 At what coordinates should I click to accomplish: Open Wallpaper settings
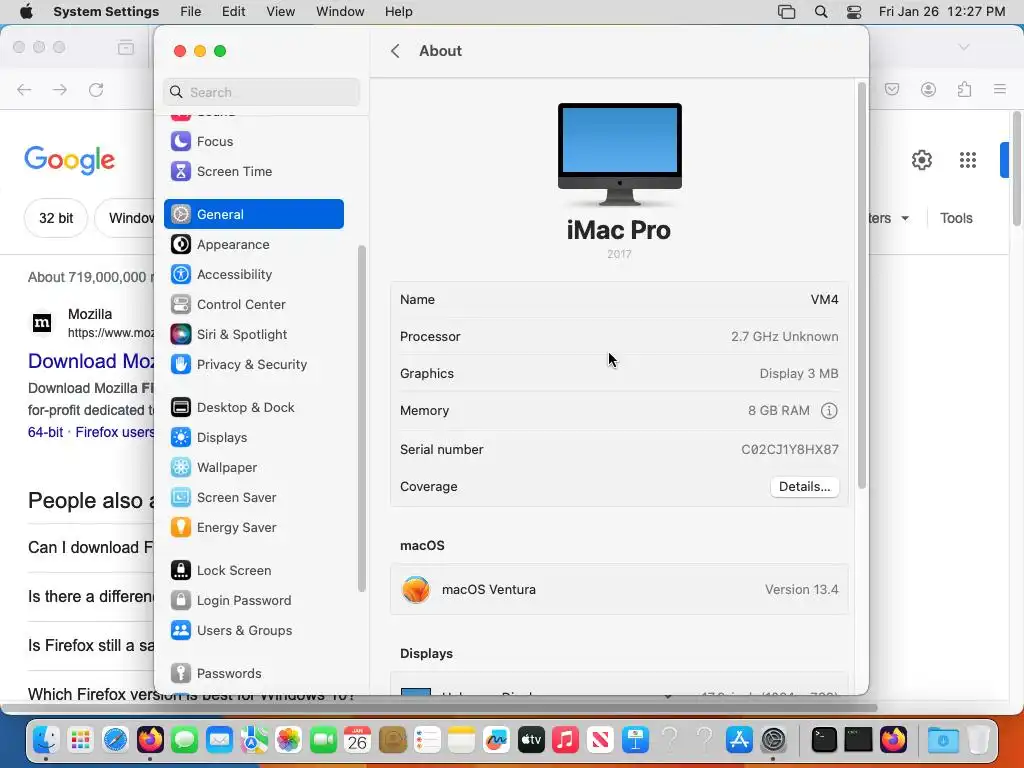tap(253, 468)
